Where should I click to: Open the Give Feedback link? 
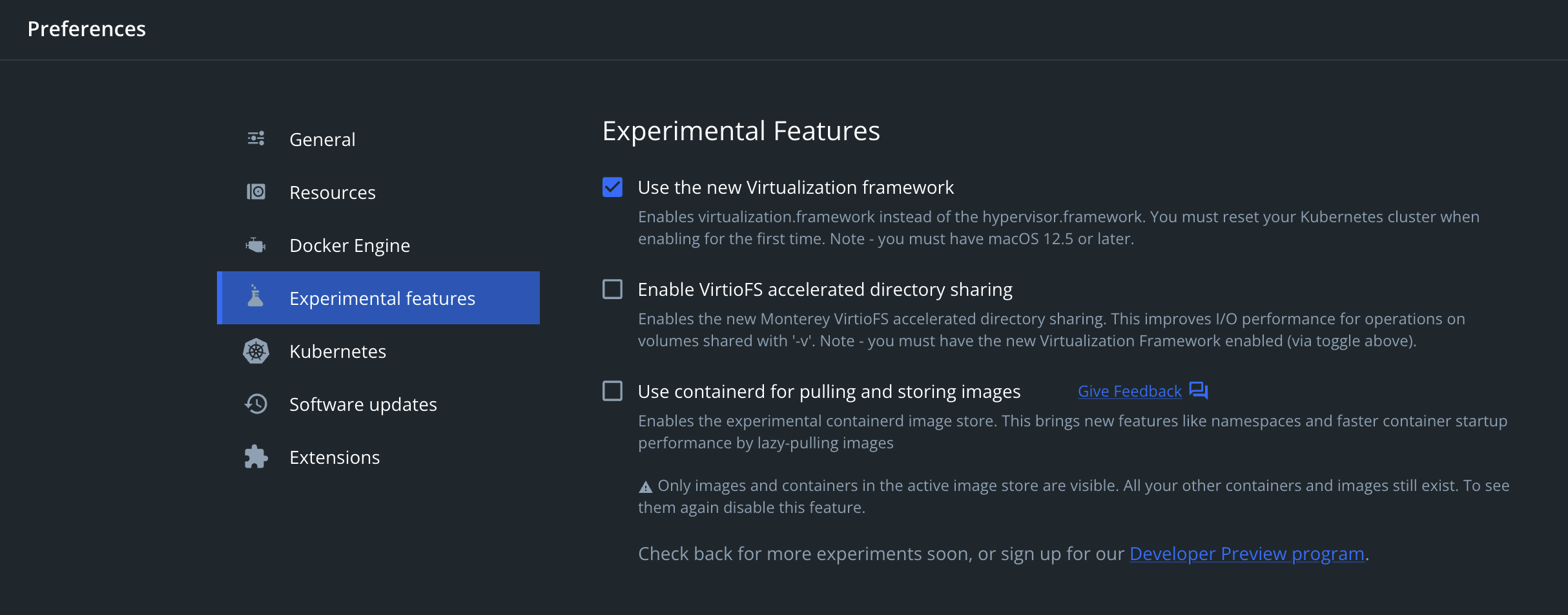coord(1130,391)
